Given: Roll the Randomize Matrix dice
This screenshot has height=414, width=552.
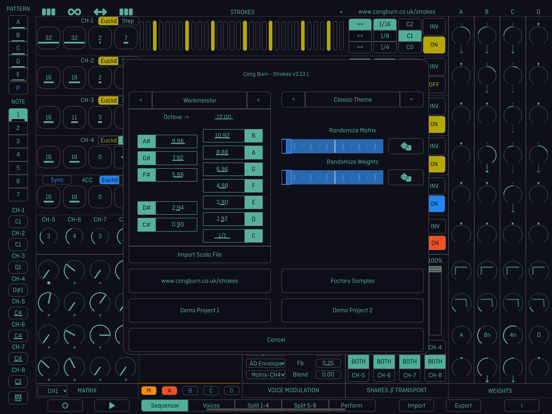Looking at the screenshot, I should coord(406,146).
